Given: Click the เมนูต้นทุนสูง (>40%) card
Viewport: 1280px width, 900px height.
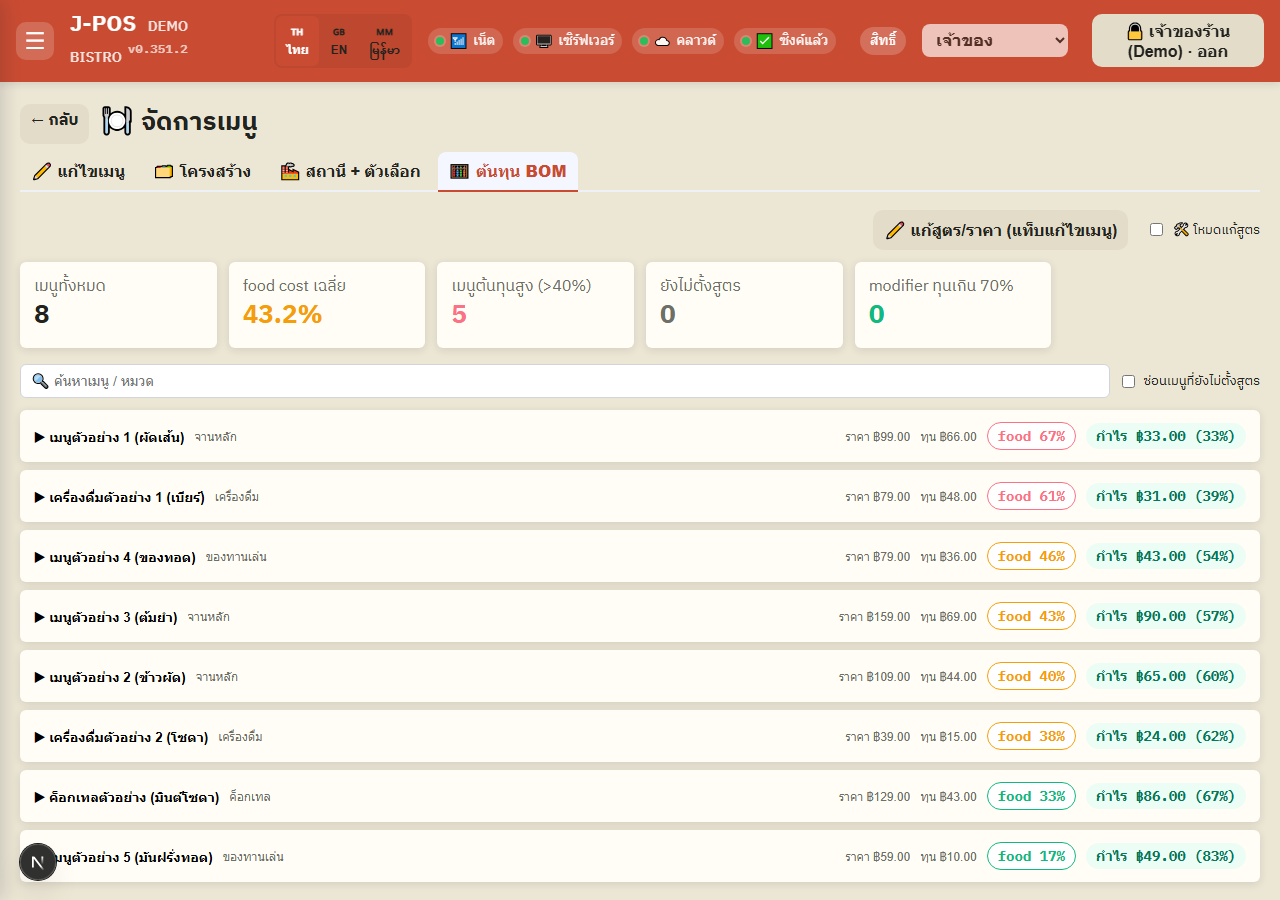Looking at the screenshot, I should (x=535, y=305).
